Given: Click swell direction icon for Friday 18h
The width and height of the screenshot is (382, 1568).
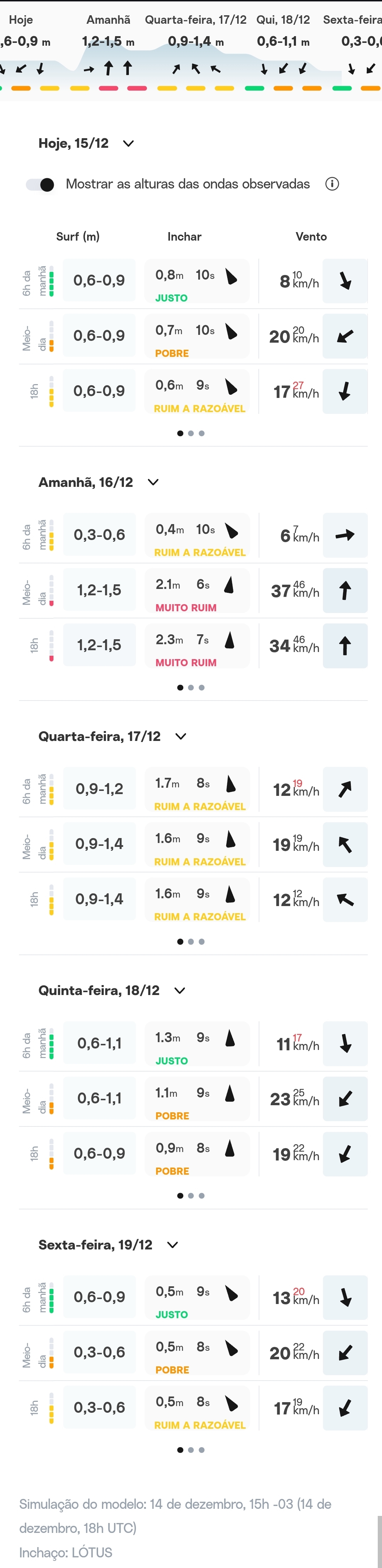Looking at the screenshot, I should 231,1403.
